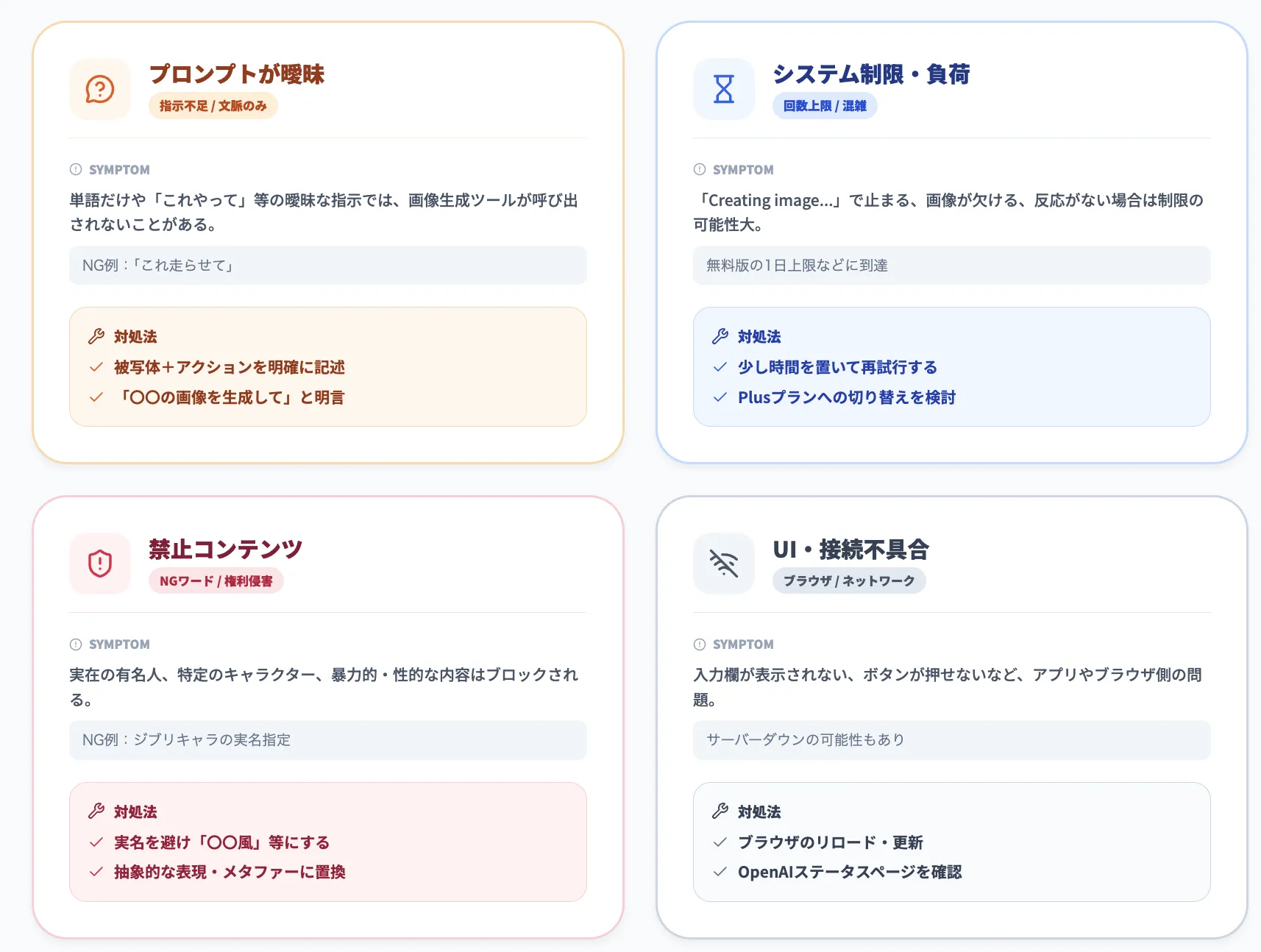Click the Plusプランへの切り替えを検討 link

pos(847,397)
